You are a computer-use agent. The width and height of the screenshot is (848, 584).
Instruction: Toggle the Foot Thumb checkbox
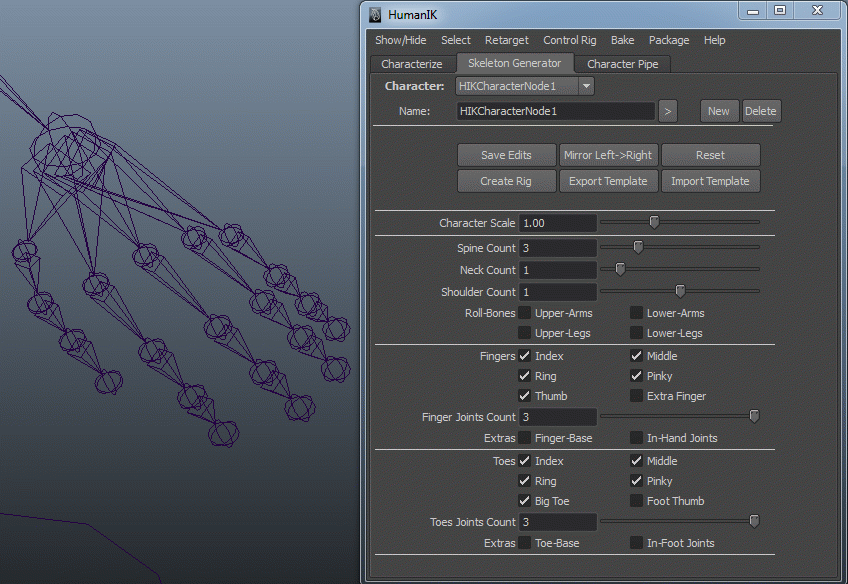coord(636,501)
